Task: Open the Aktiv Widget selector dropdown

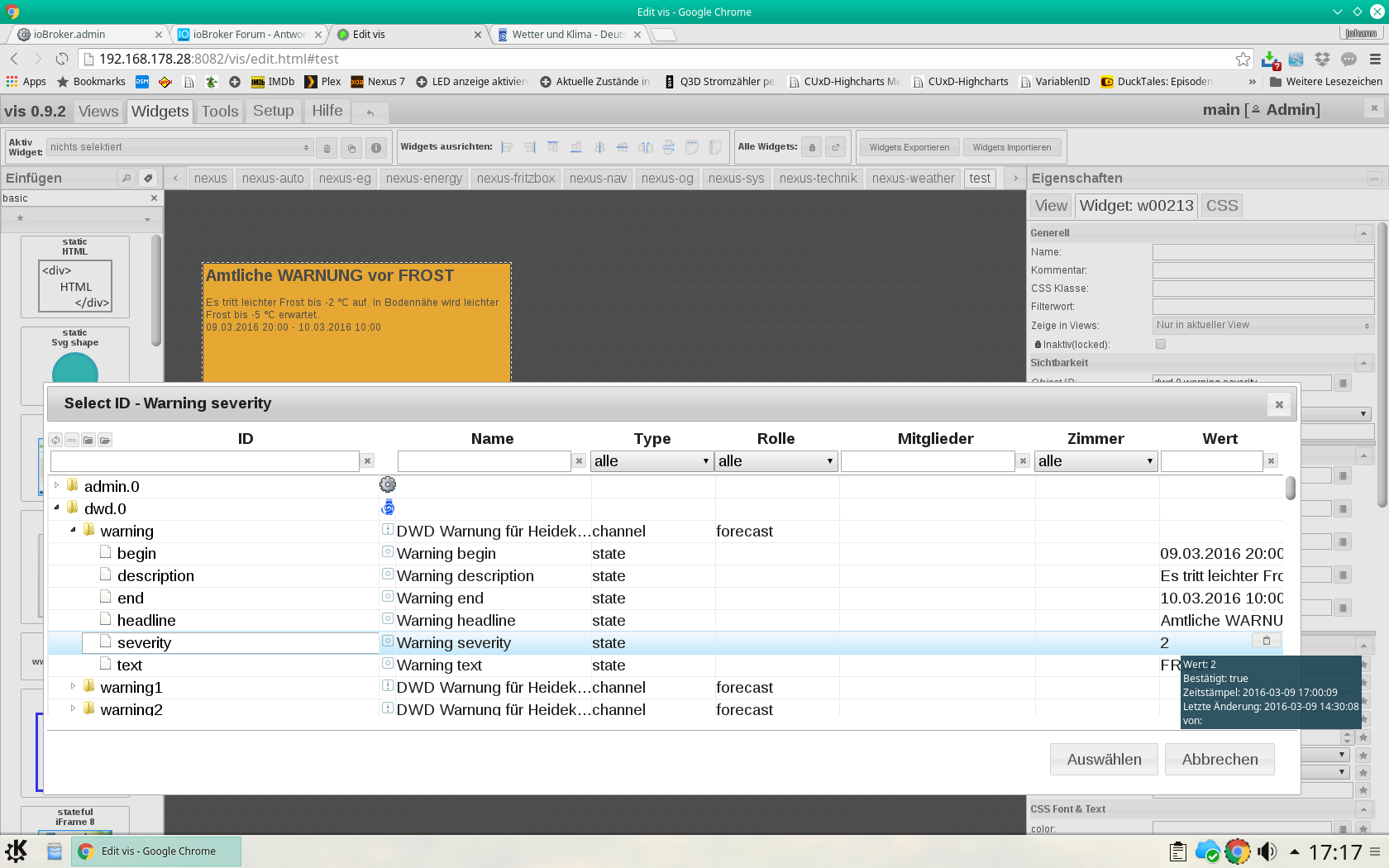Action: tap(179, 147)
